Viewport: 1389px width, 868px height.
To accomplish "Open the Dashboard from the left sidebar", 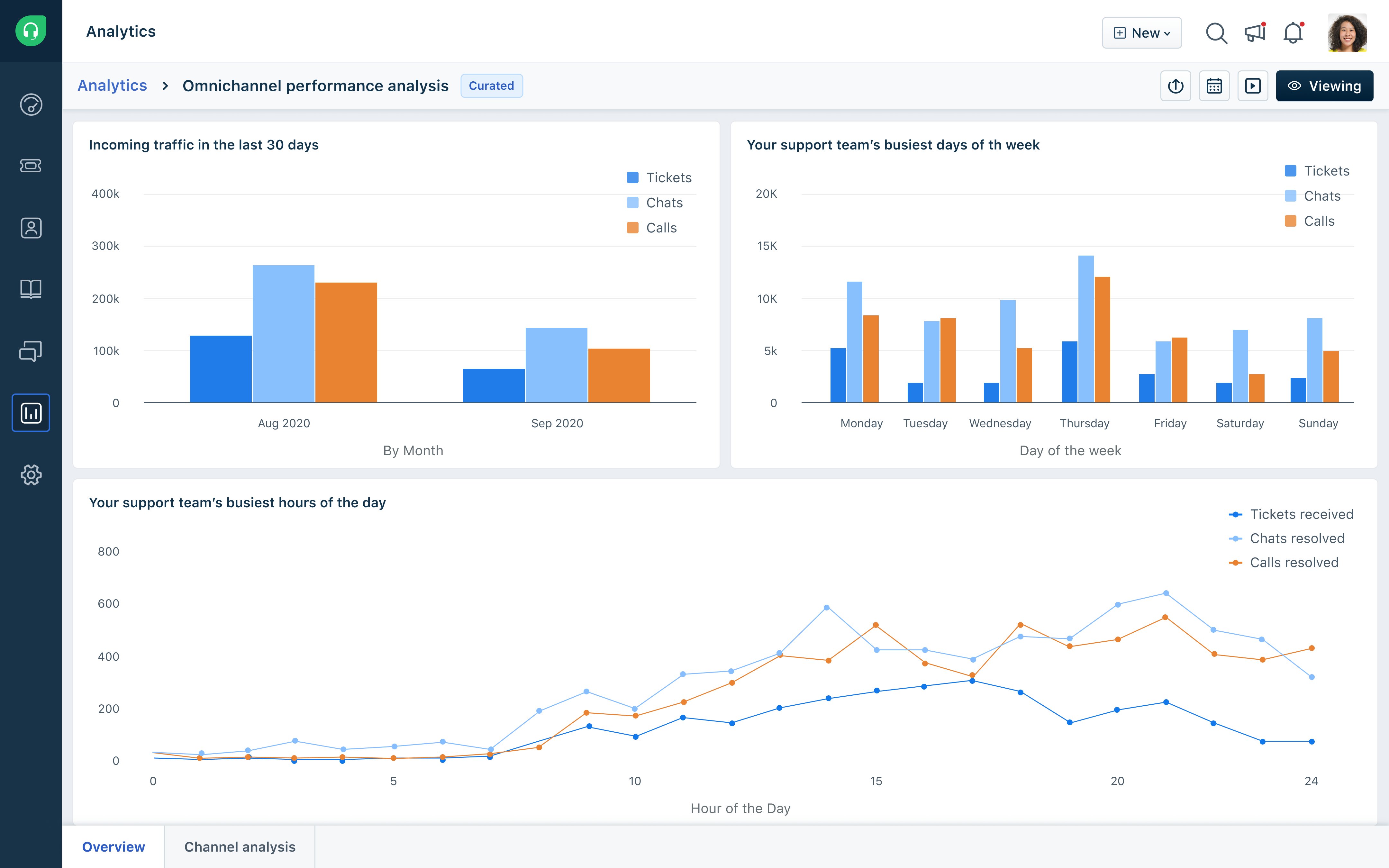I will (31, 105).
